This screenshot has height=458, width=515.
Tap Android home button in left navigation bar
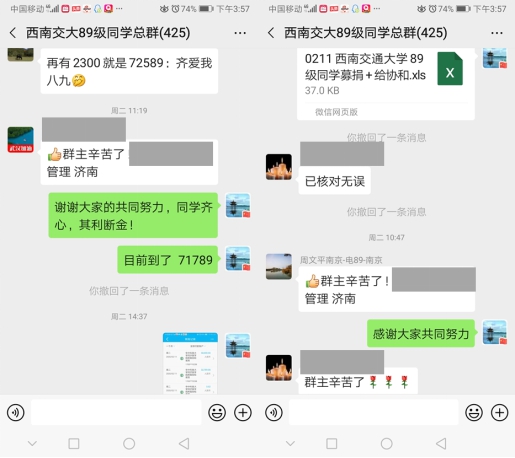pyautogui.click(x=129, y=444)
